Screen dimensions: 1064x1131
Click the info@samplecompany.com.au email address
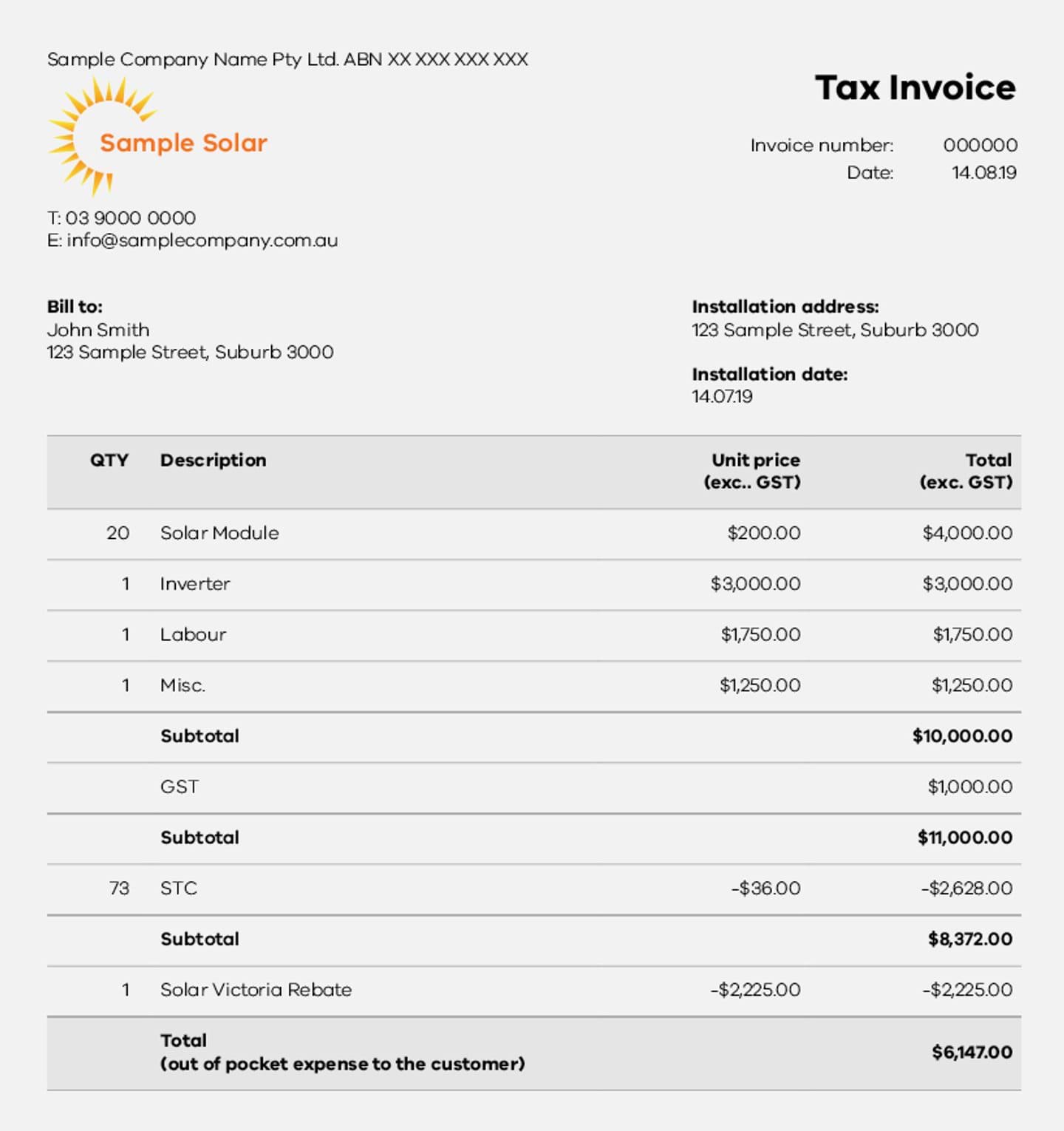click(202, 240)
